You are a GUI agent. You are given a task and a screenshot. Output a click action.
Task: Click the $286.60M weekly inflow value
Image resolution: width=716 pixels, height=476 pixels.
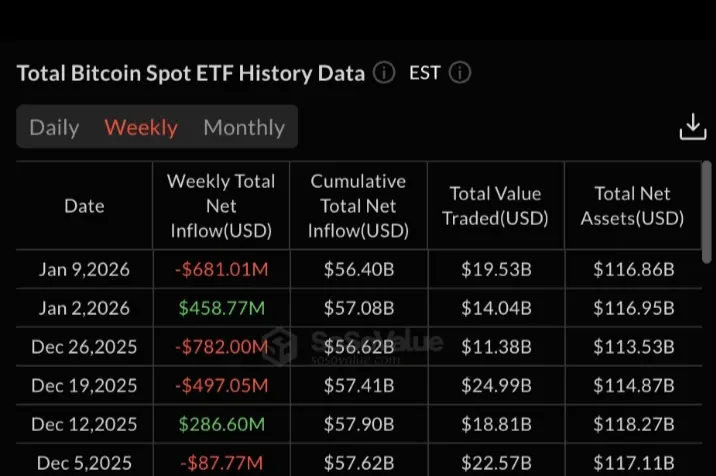coord(221,425)
